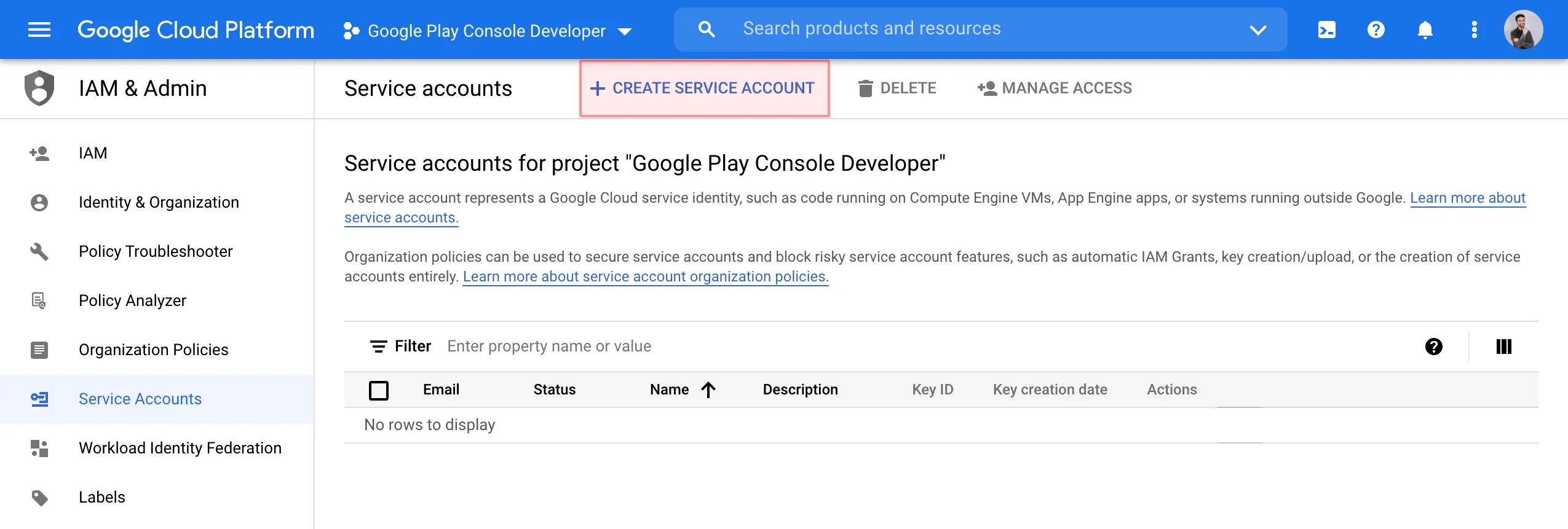Click Manage Access button

tap(1055, 88)
